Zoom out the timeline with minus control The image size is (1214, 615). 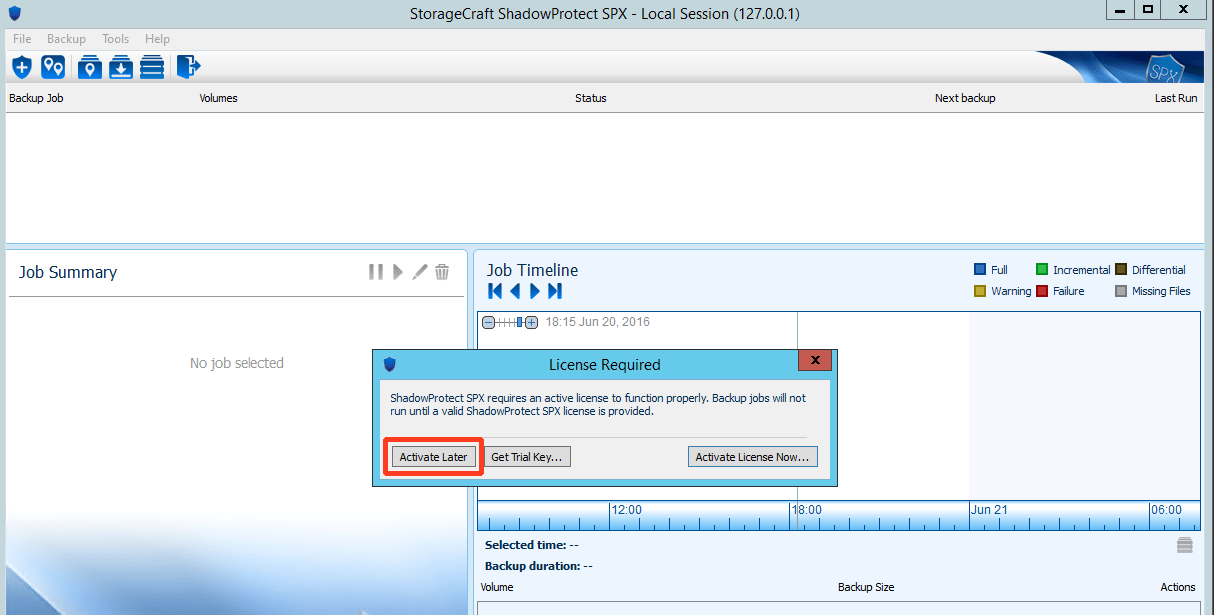pos(488,322)
